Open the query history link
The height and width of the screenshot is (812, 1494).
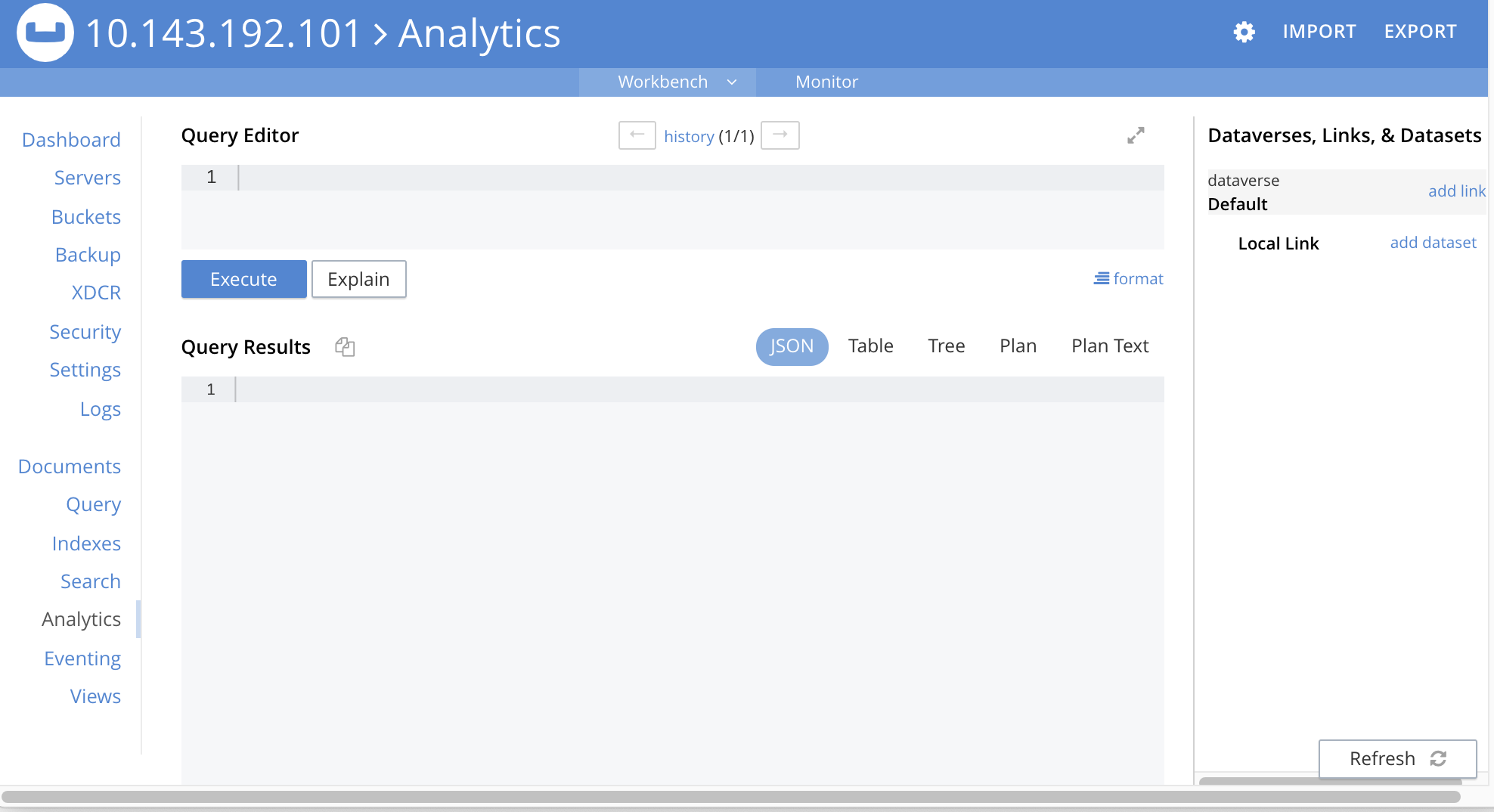click(689, 136)
